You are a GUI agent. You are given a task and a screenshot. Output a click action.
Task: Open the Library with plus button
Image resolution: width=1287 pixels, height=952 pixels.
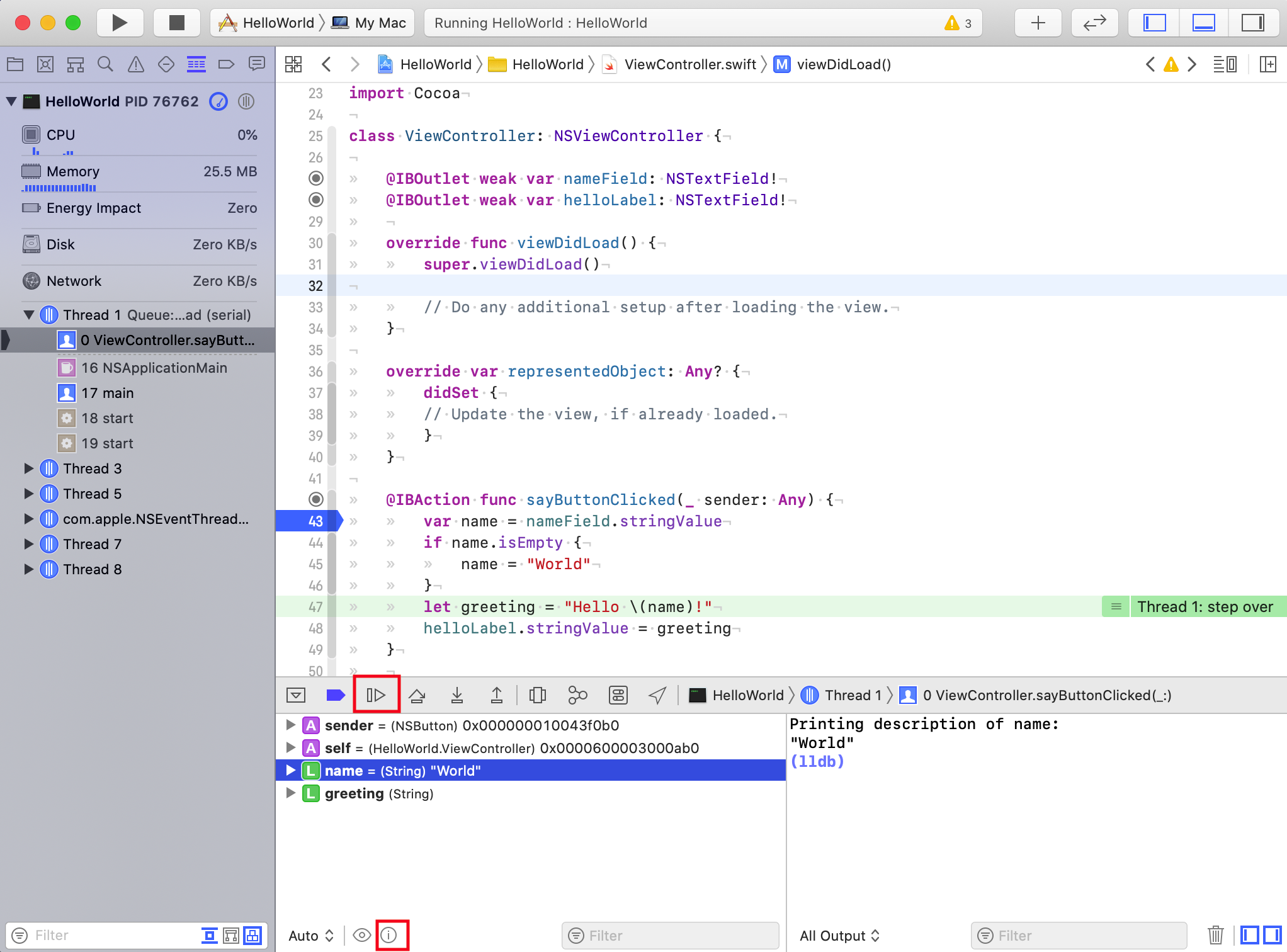1038,23
